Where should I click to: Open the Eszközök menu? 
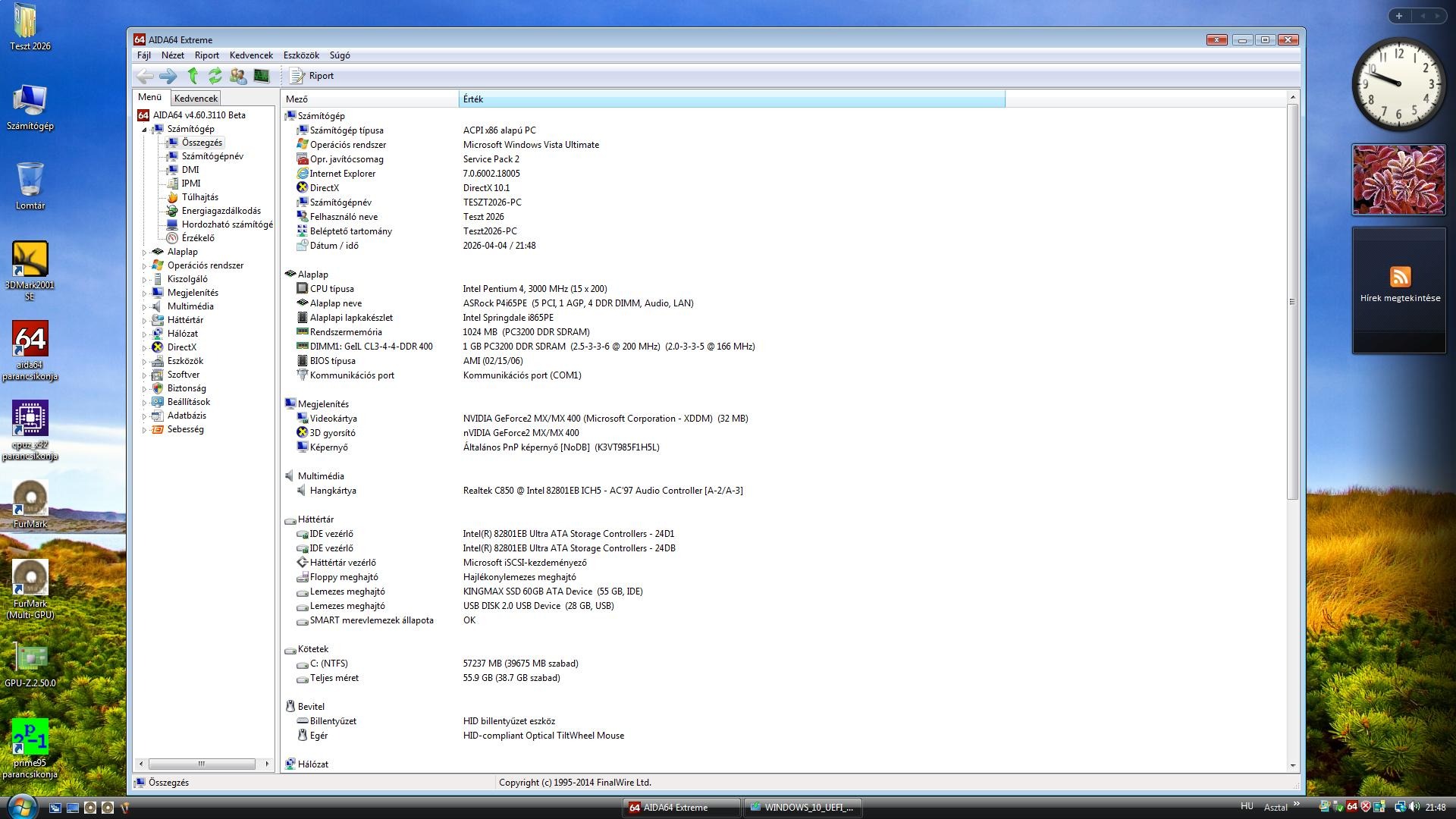301,55
